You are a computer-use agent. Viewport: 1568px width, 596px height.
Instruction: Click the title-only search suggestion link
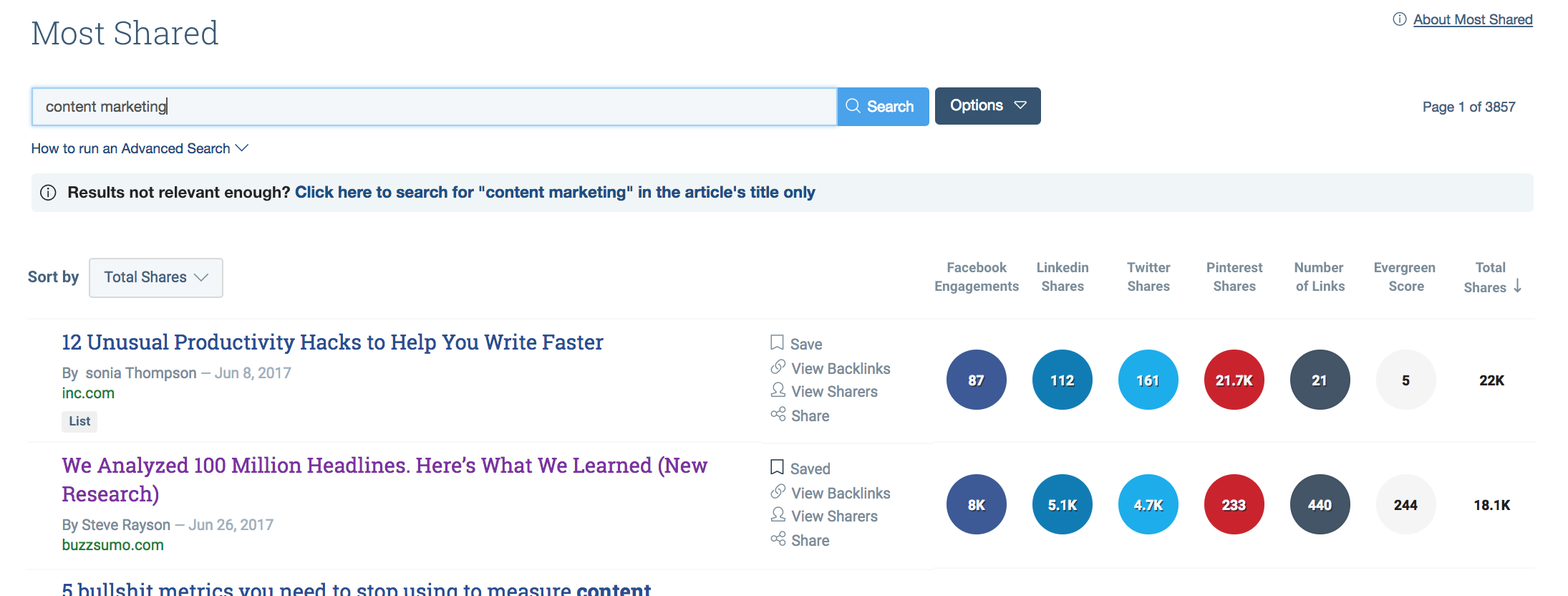click(x=554, y=192)
